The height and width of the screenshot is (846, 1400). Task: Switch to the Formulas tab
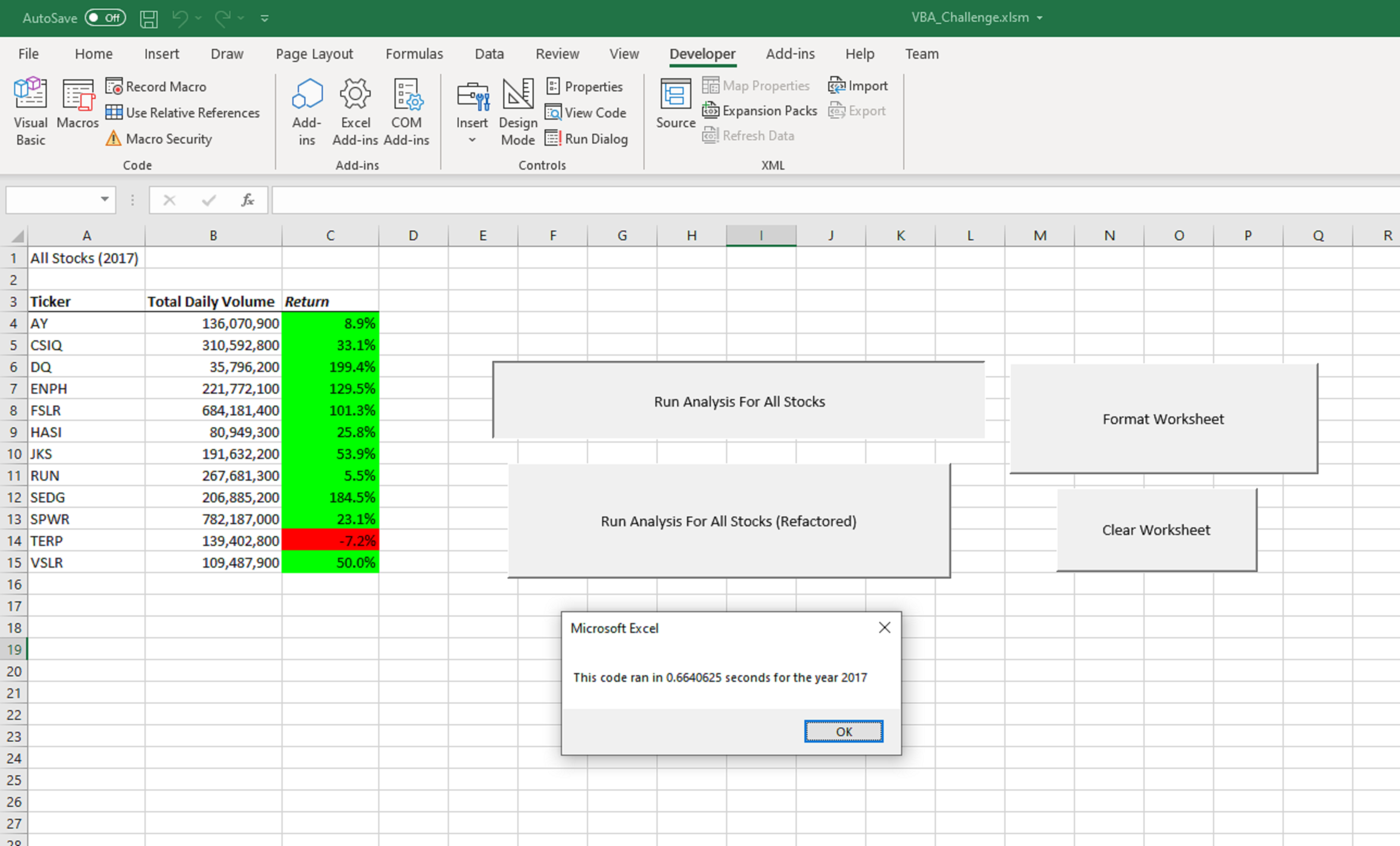pos(414,54)
